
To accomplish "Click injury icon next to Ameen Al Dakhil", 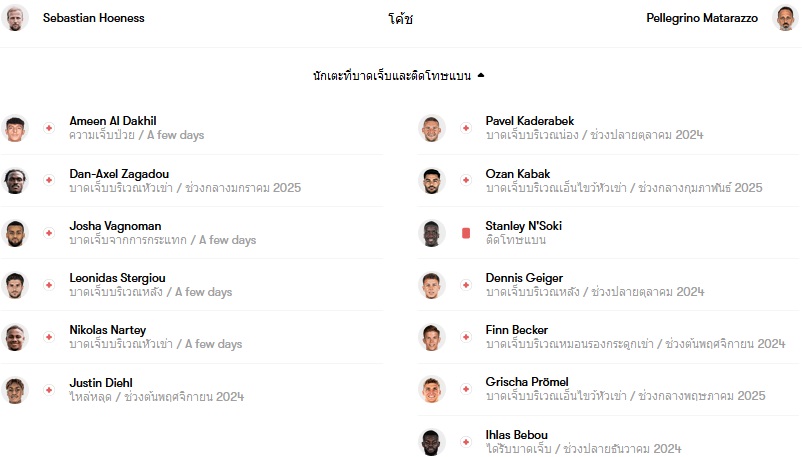I will tap(49, 128).
